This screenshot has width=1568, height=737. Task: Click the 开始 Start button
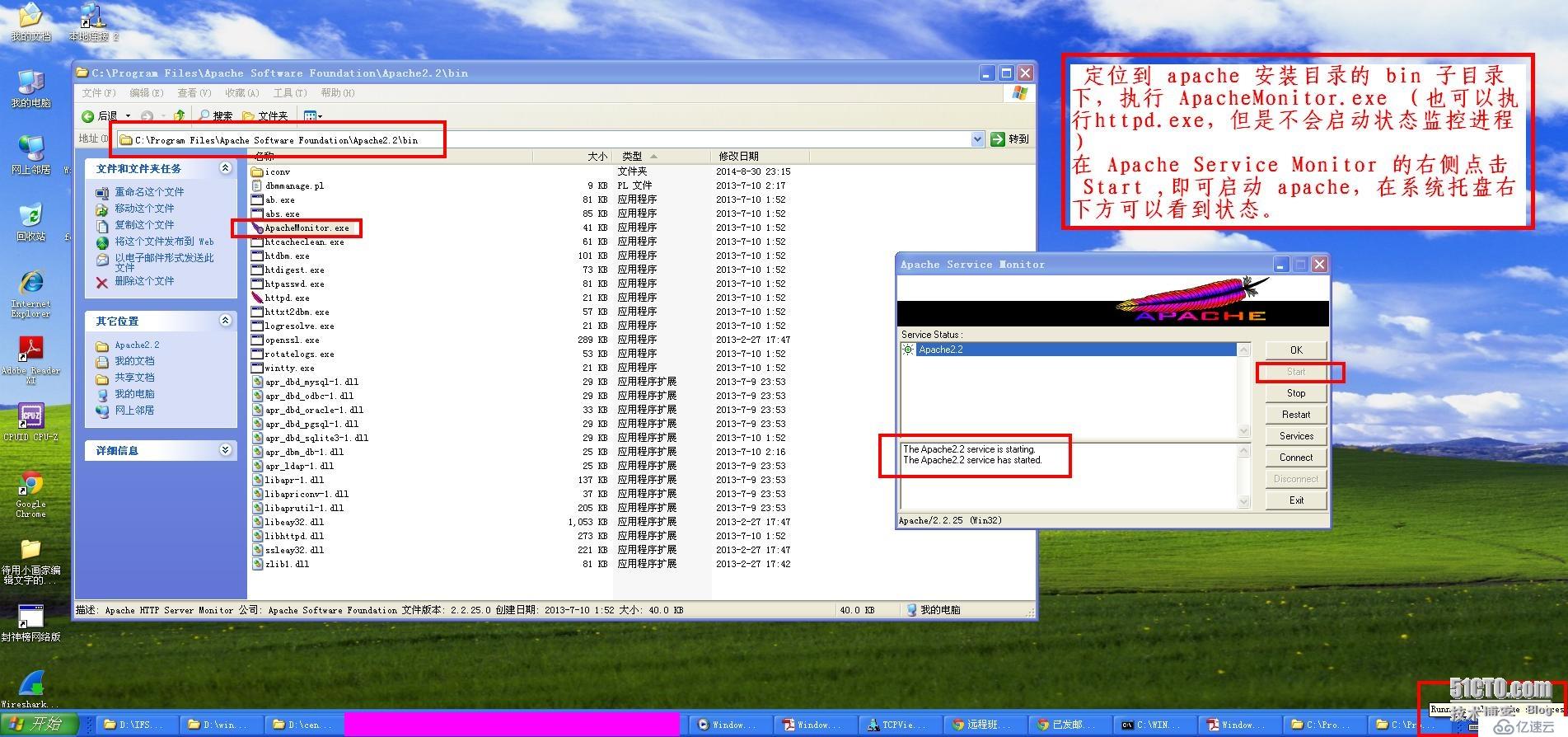click(x=39, y=724)
